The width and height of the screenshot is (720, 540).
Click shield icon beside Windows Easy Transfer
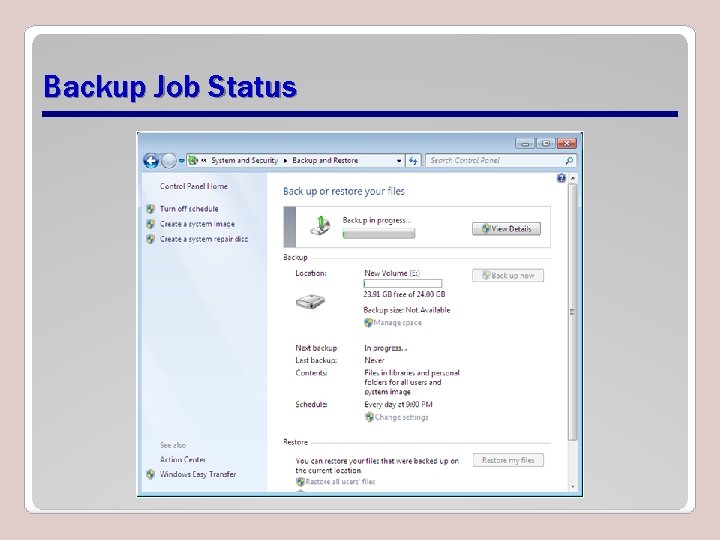click(150, 474)
